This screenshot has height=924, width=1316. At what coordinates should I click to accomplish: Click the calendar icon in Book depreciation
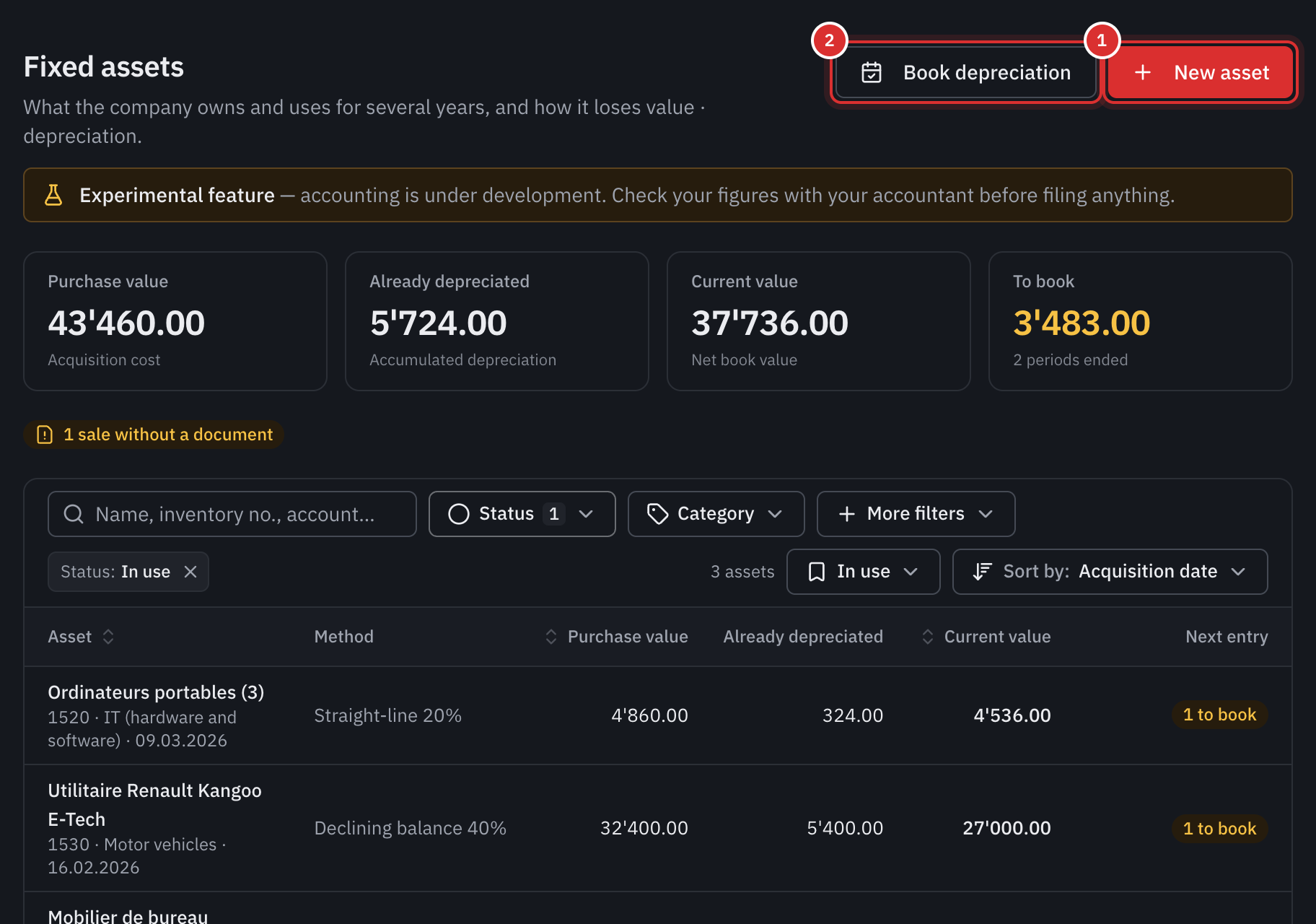872,72
